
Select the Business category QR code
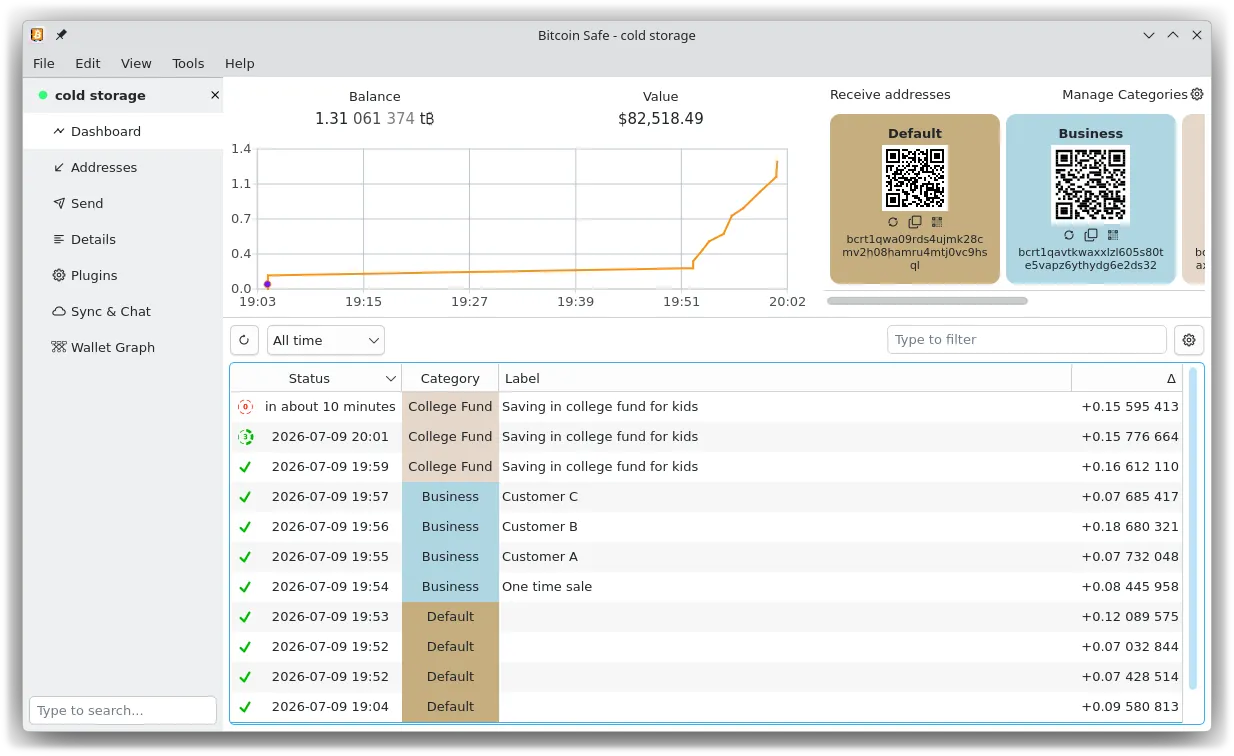1091,185
